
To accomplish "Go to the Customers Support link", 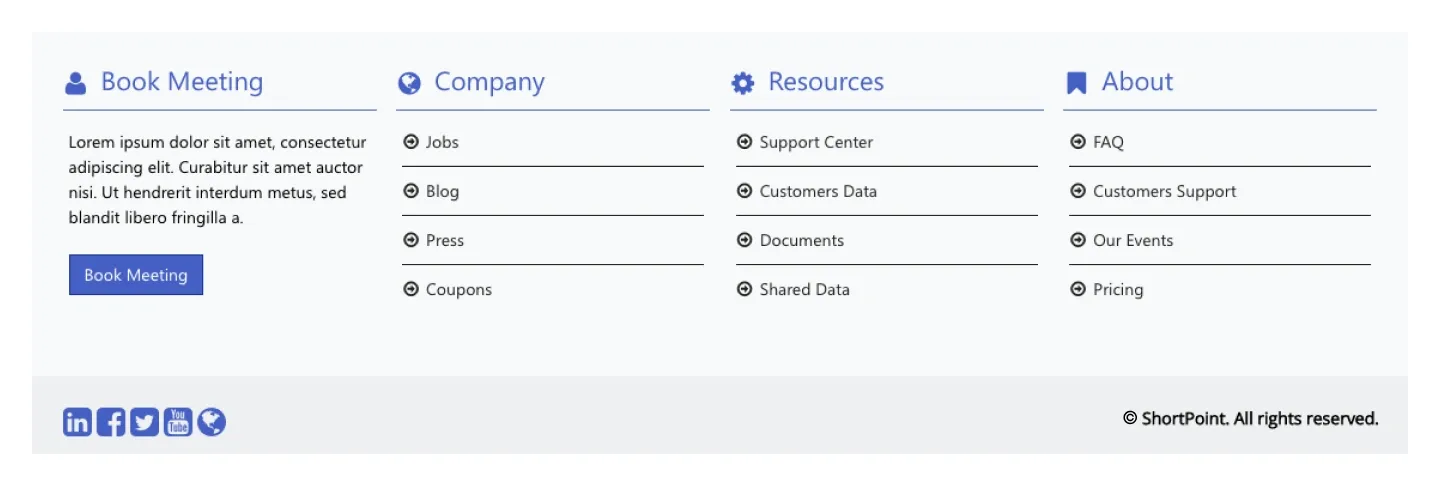I will click(1165, 191).
